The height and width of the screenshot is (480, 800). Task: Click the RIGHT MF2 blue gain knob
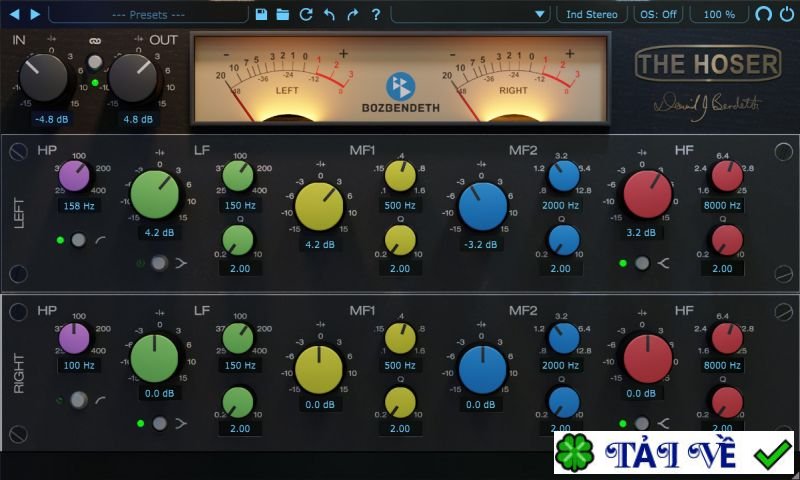pyautogui.click(x=483, y=370)
